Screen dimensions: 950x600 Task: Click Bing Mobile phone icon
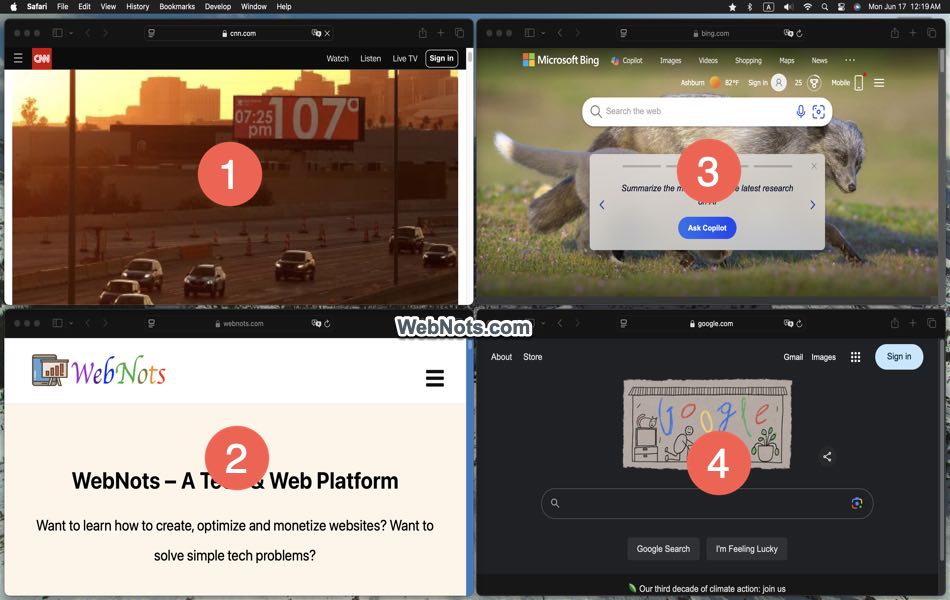pyautogui.click(x=859, y=82)
